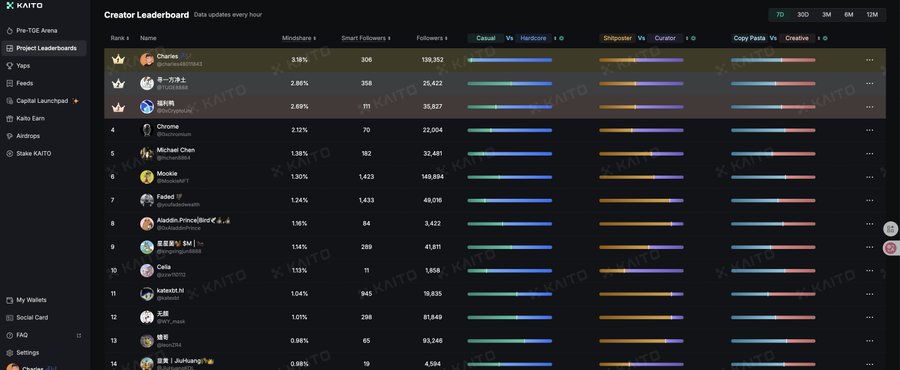Open the Feeds icon in sidebar
Screen dimensions: 900x370
10,83
